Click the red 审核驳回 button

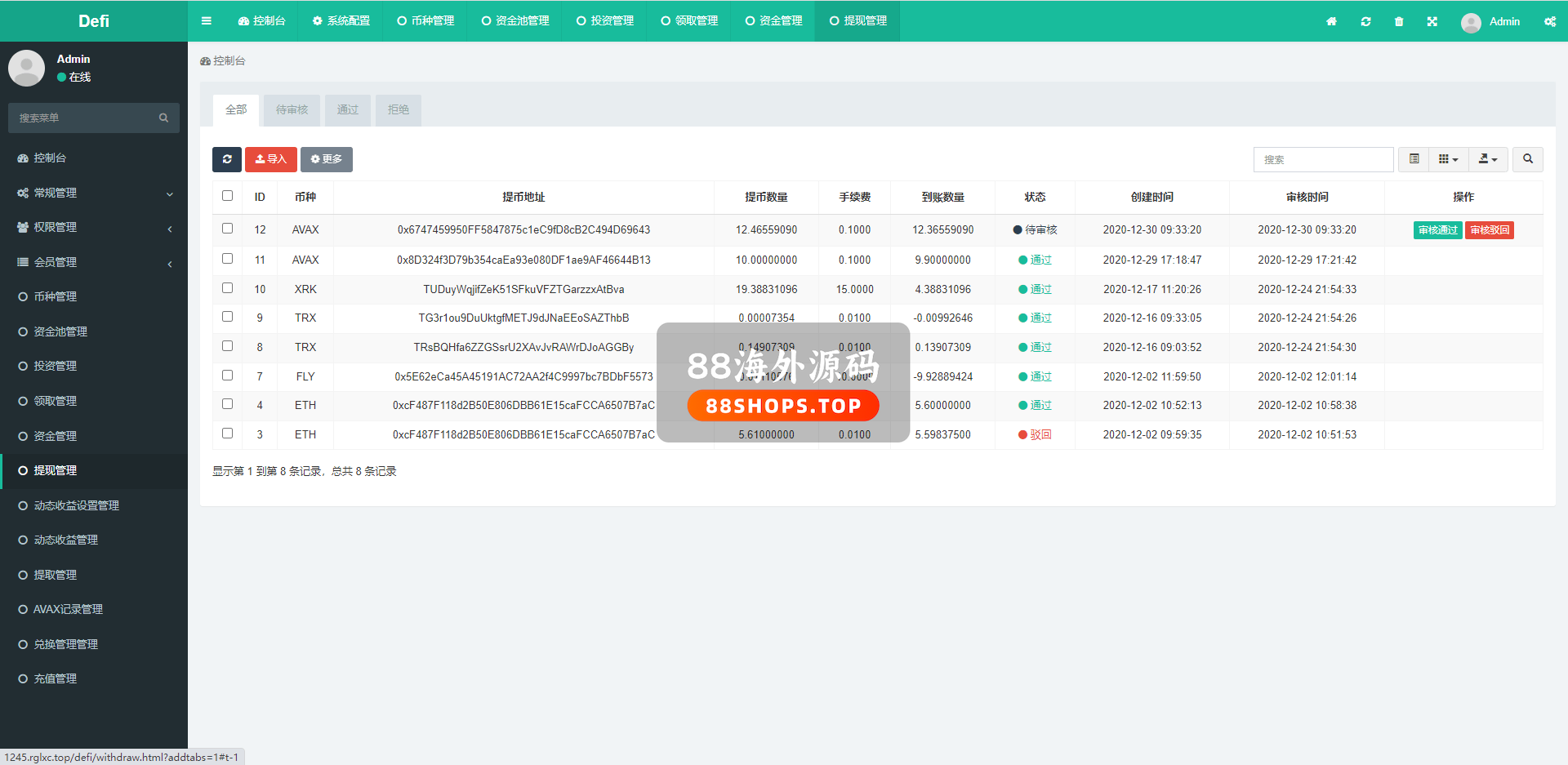click(x=1490, y=230)
